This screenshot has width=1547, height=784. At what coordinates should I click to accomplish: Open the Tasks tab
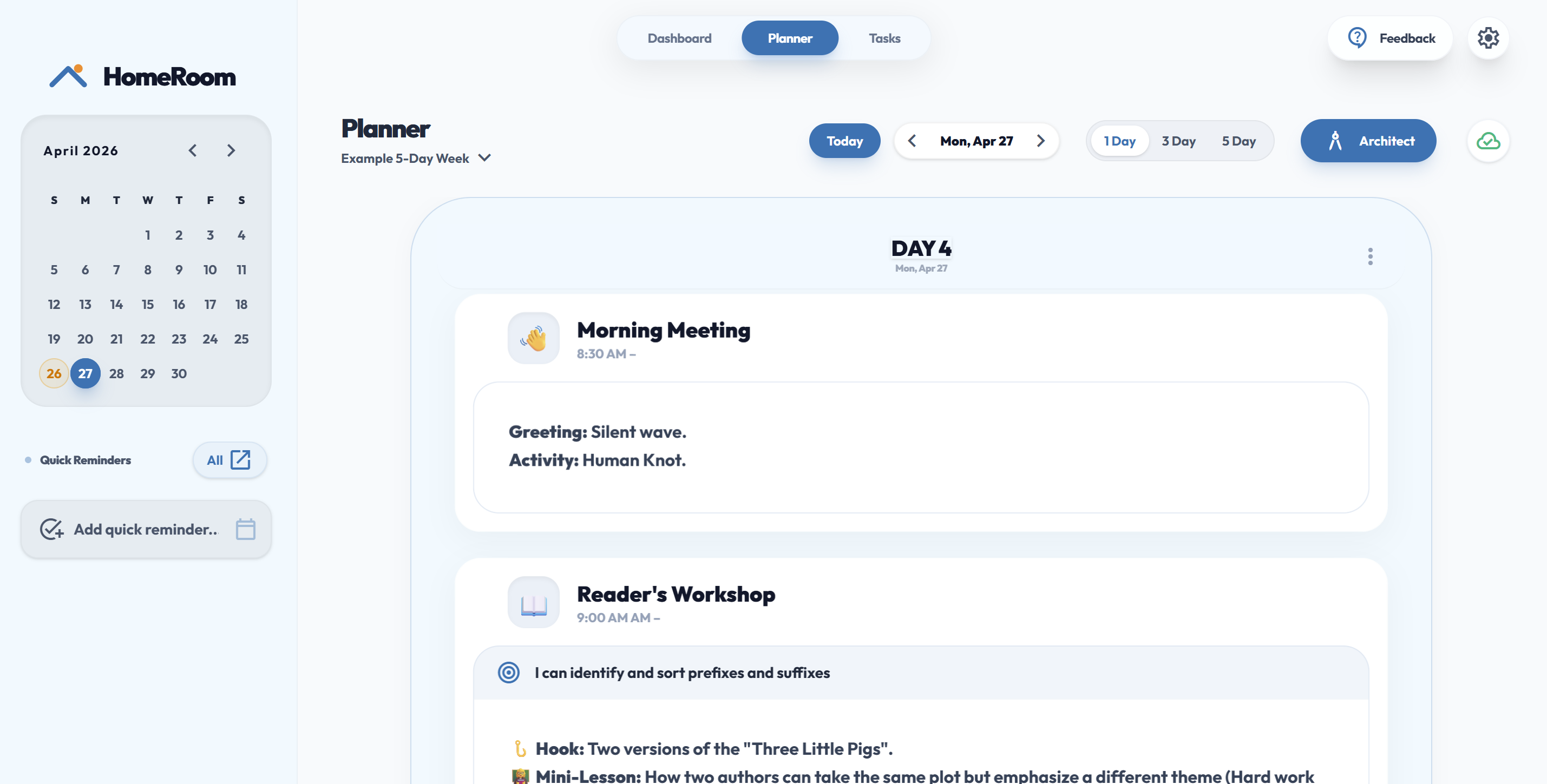tap(884, 38)
